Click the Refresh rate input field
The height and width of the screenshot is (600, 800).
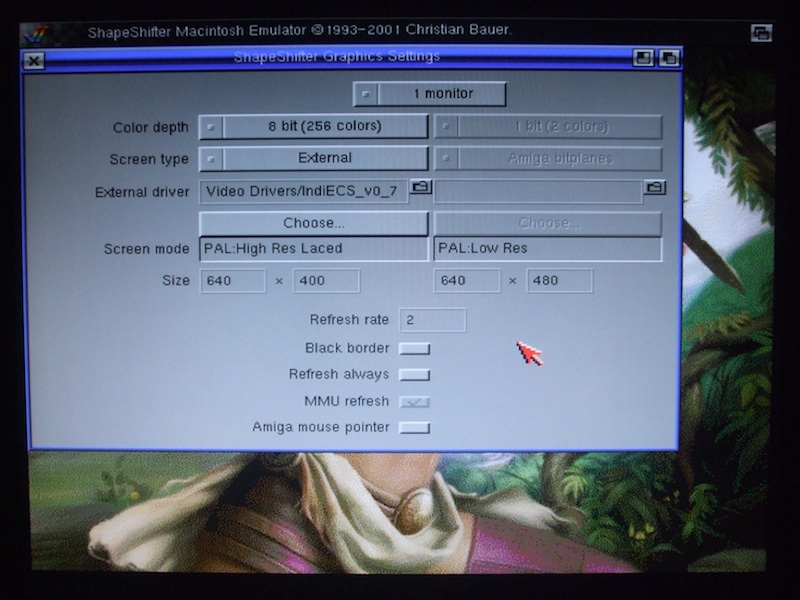coord(432,320)
